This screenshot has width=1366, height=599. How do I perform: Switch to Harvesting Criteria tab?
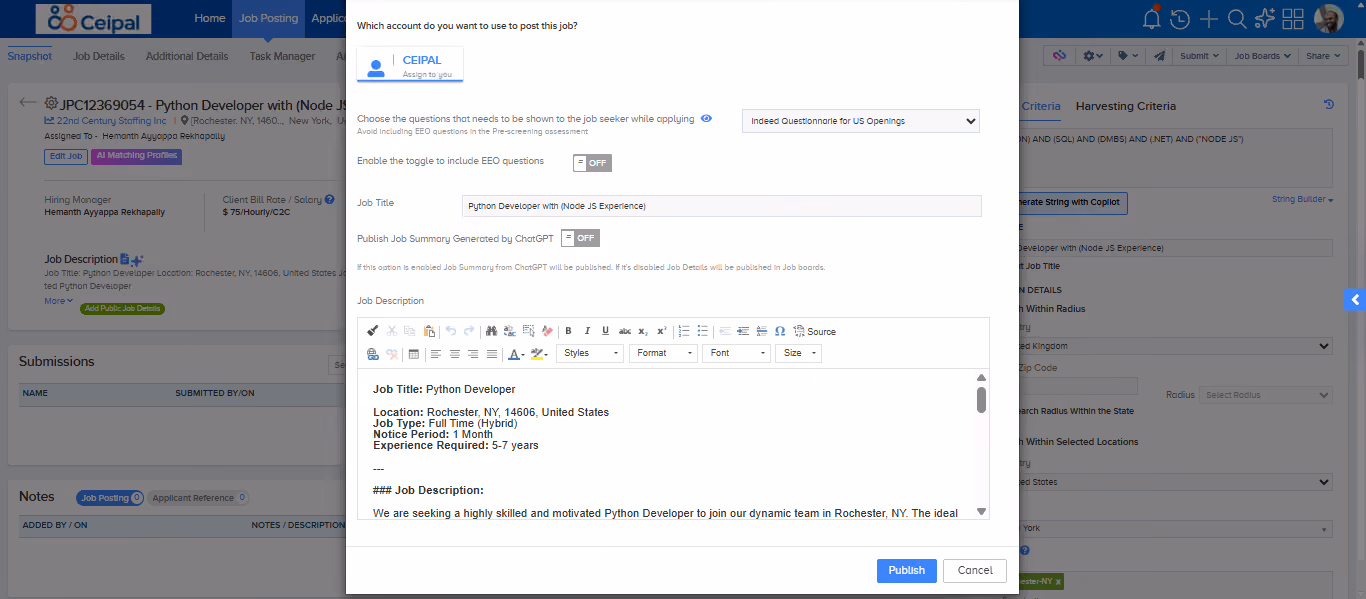pyautogui.click(x=1125, y=106)
